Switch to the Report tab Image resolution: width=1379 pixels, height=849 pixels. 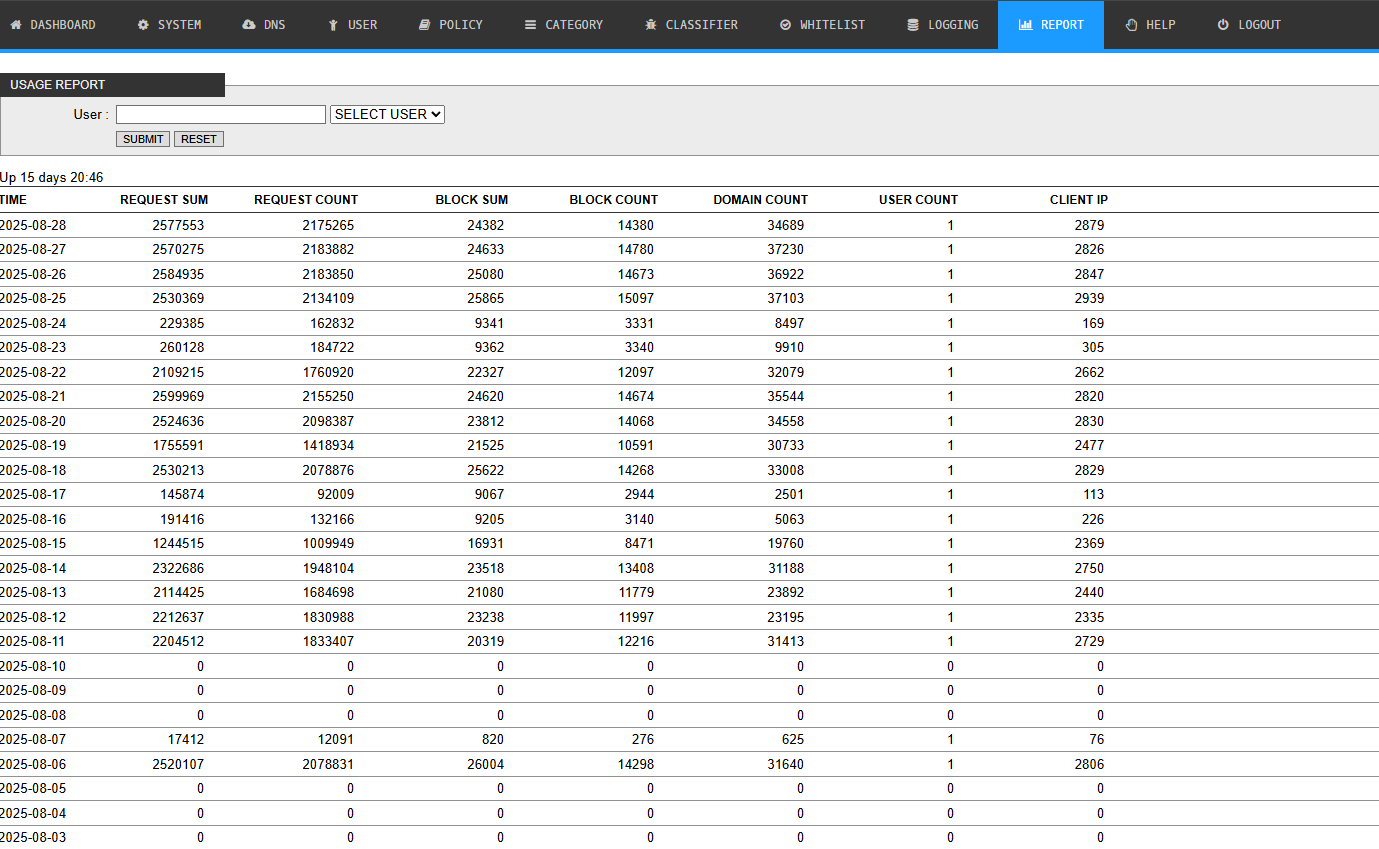1051,25
